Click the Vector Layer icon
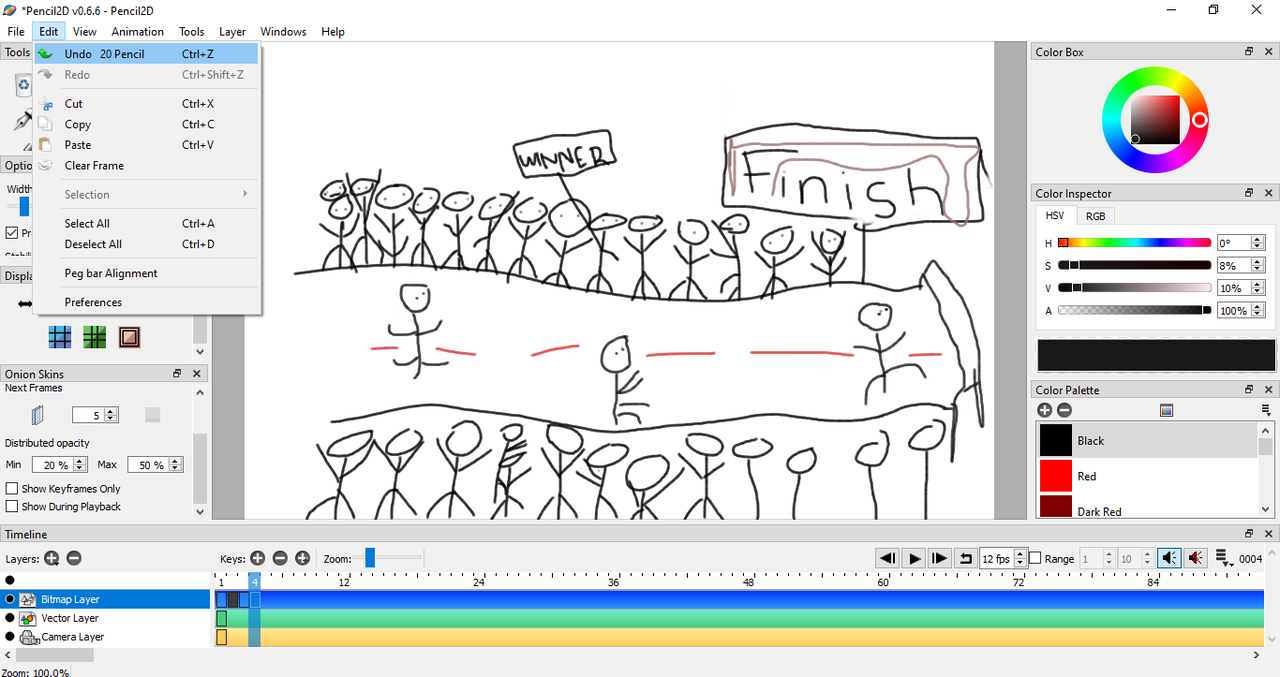This screenshot has width=1280, height=677. tap(28, 618)
